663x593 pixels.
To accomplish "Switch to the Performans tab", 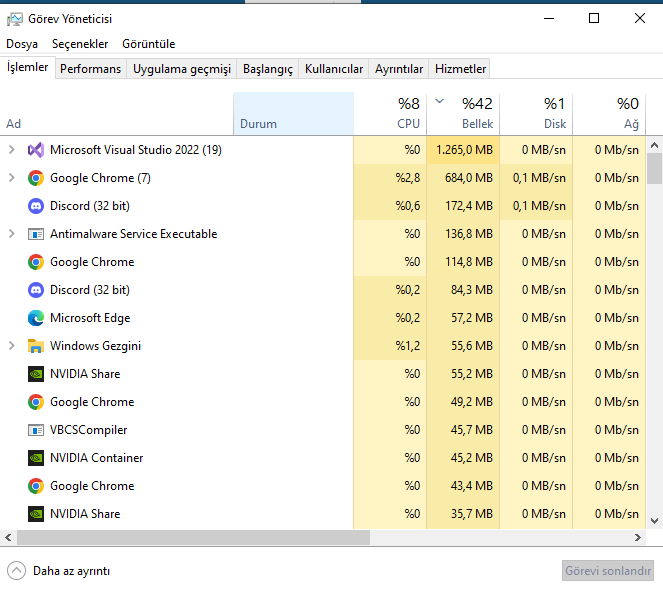I will pyautogui.click(x=90, y=69).
